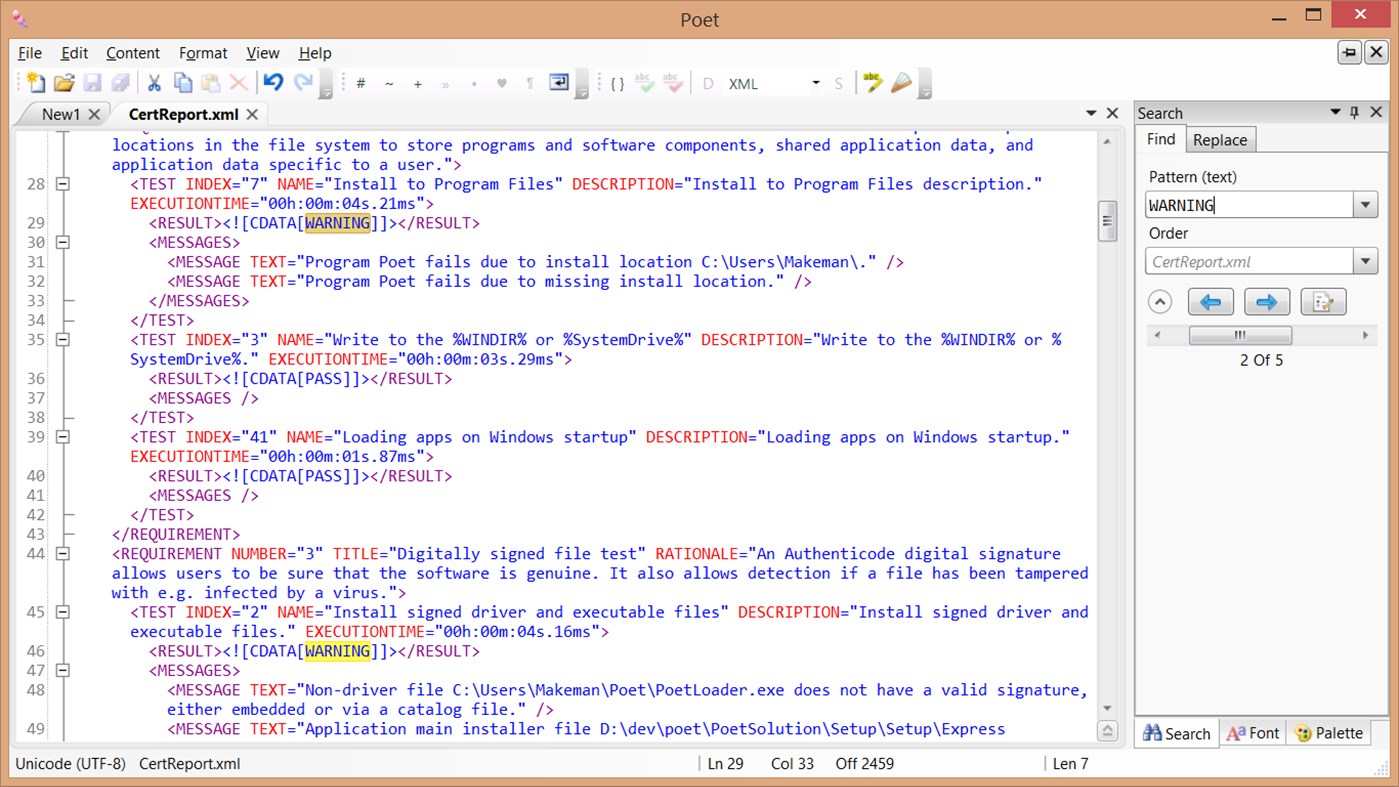
Task: Toggle the auto-hide pin on the Search panel
Action: point(1354,112)
